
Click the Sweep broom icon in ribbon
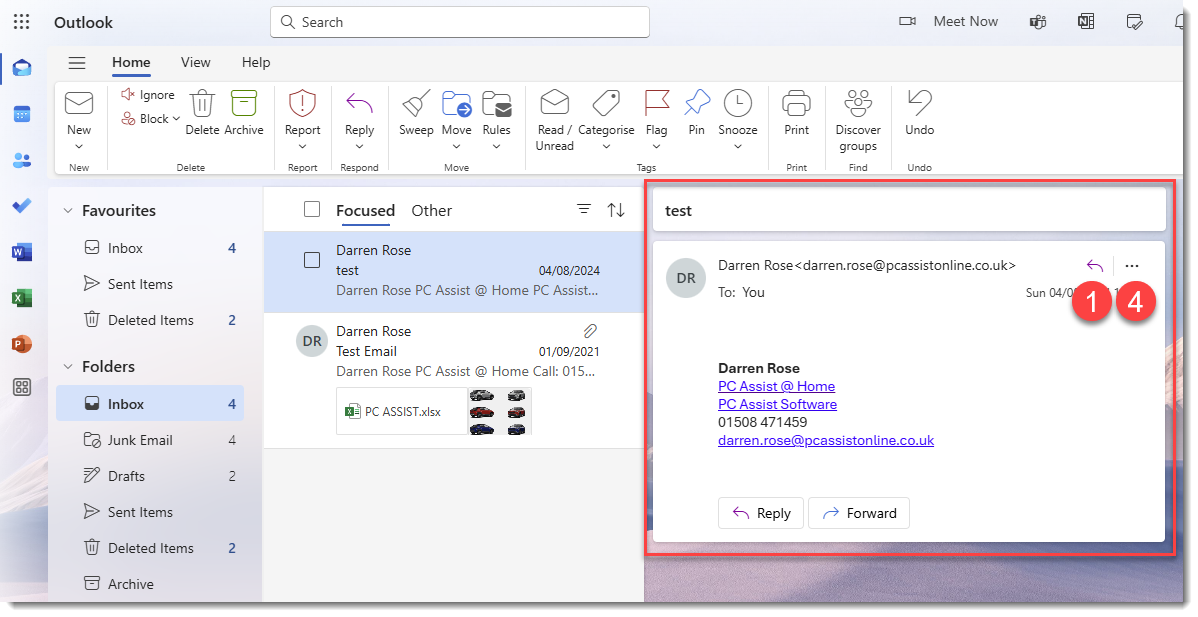pyautogui.click(x=416, y=104)
